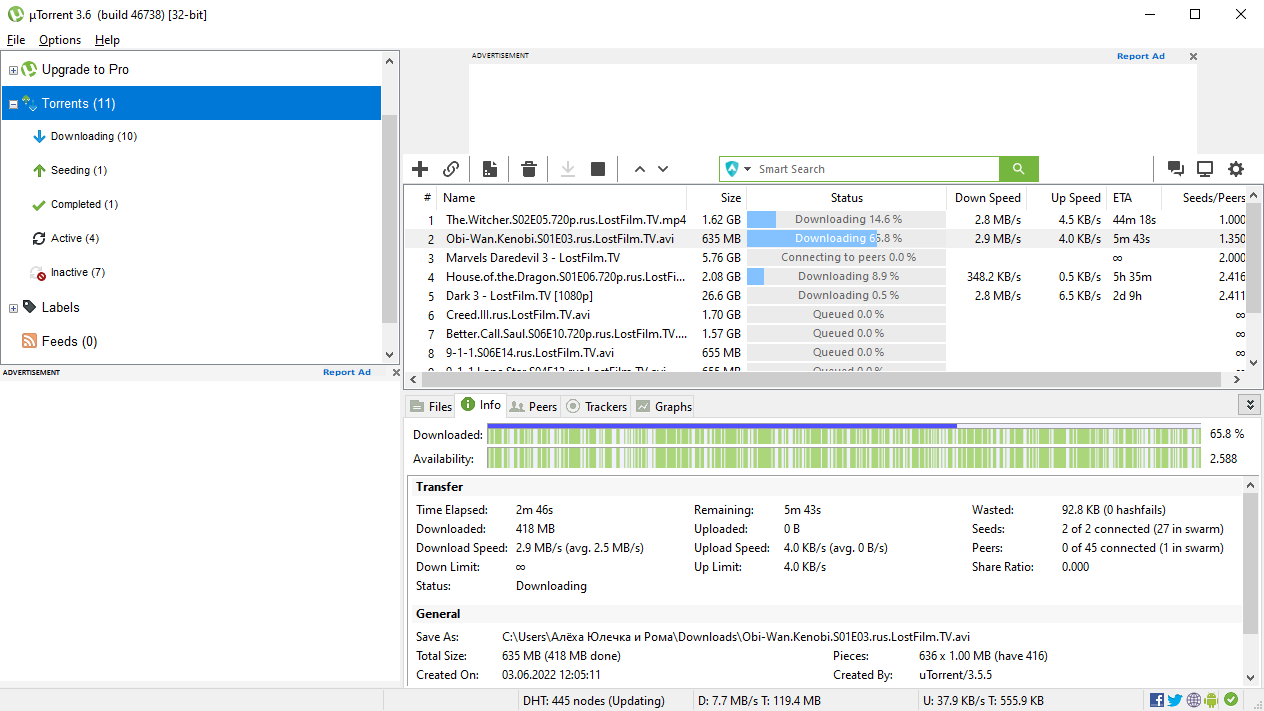The height and width of the screenshot is (711, 1264).
Task: Click the Stop torrent square icon
Action: point(598,169)
